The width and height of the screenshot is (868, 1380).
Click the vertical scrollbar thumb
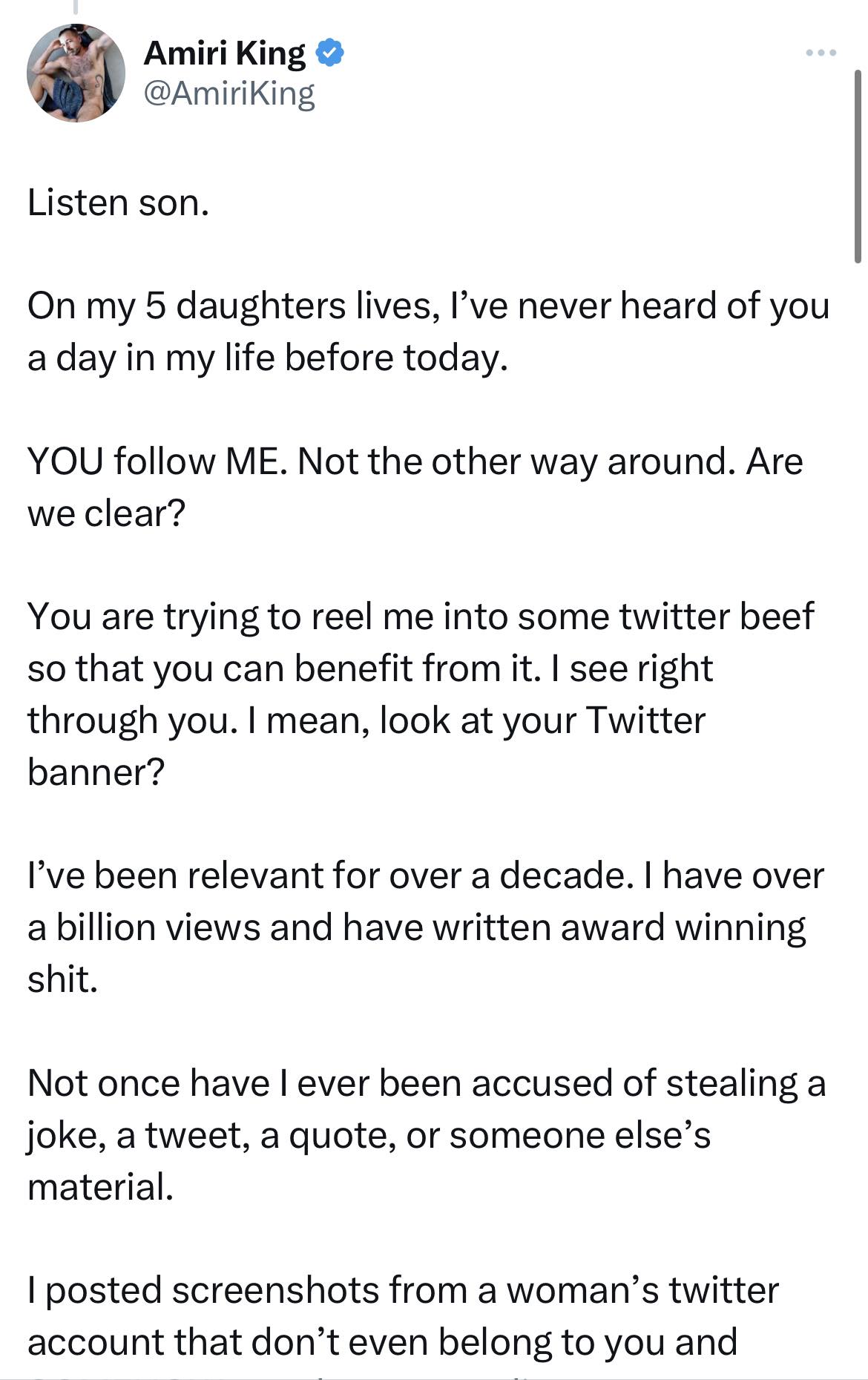click(x=857, y=167)
